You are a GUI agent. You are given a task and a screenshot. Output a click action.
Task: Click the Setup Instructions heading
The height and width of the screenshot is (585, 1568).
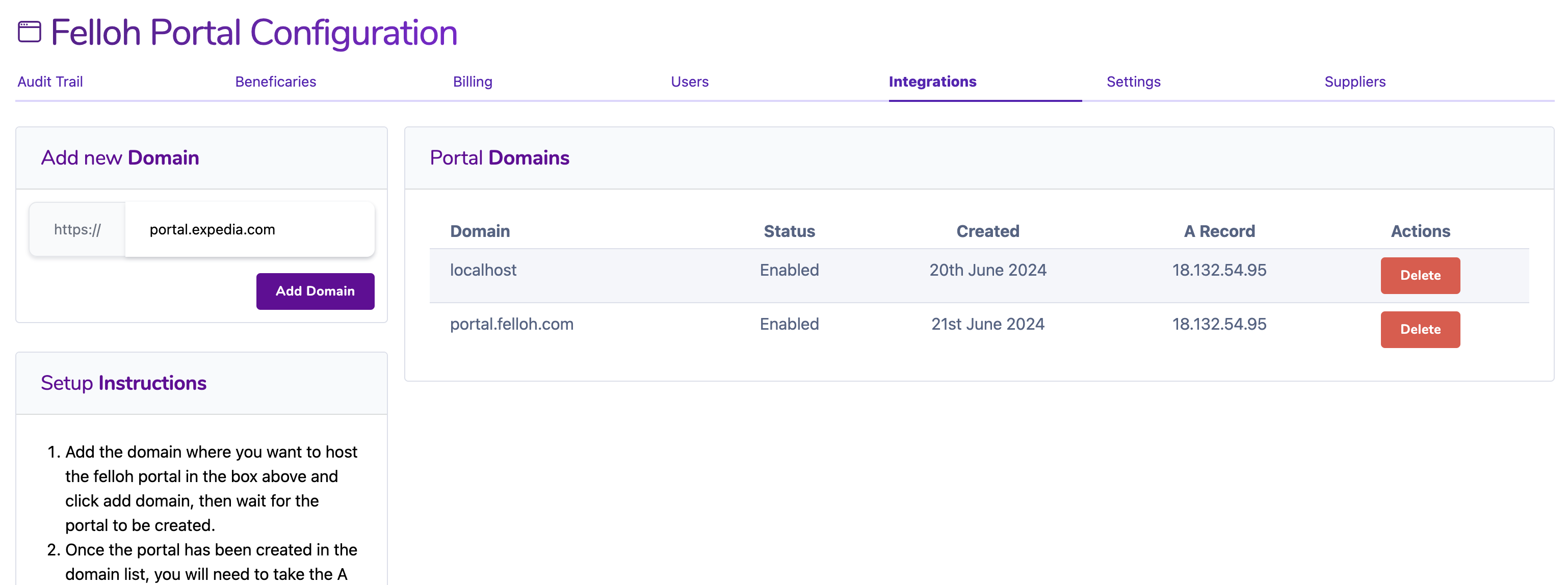(x=123, y=383)
